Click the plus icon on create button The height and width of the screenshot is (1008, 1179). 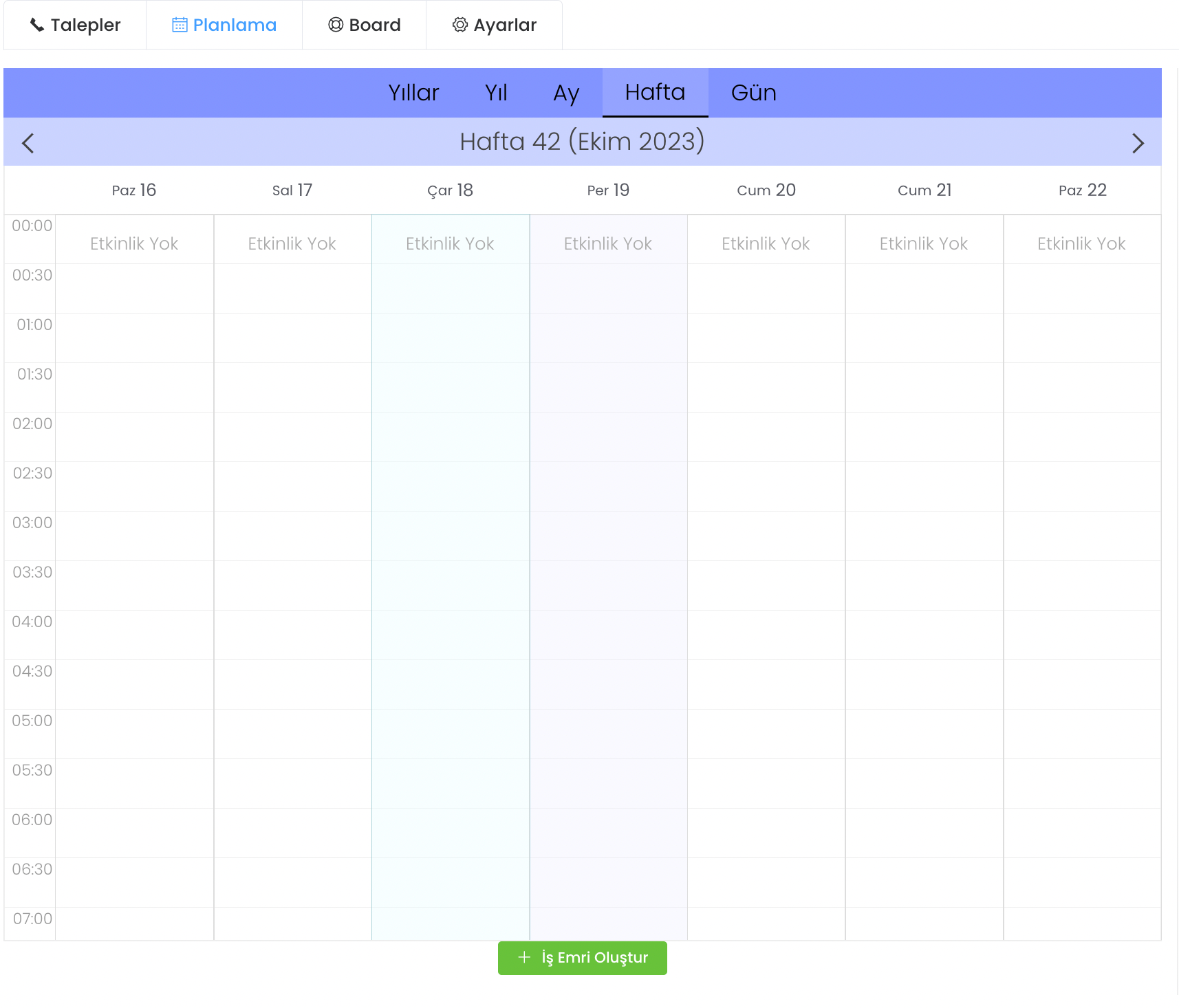(524, 957)
